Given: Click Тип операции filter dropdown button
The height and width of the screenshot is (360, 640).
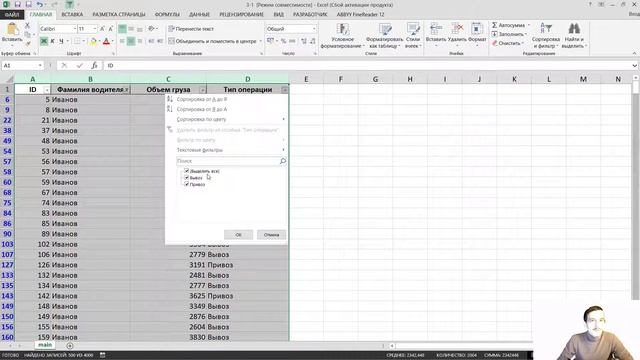Looking at the screenshot, I should (x=285, y=90).
